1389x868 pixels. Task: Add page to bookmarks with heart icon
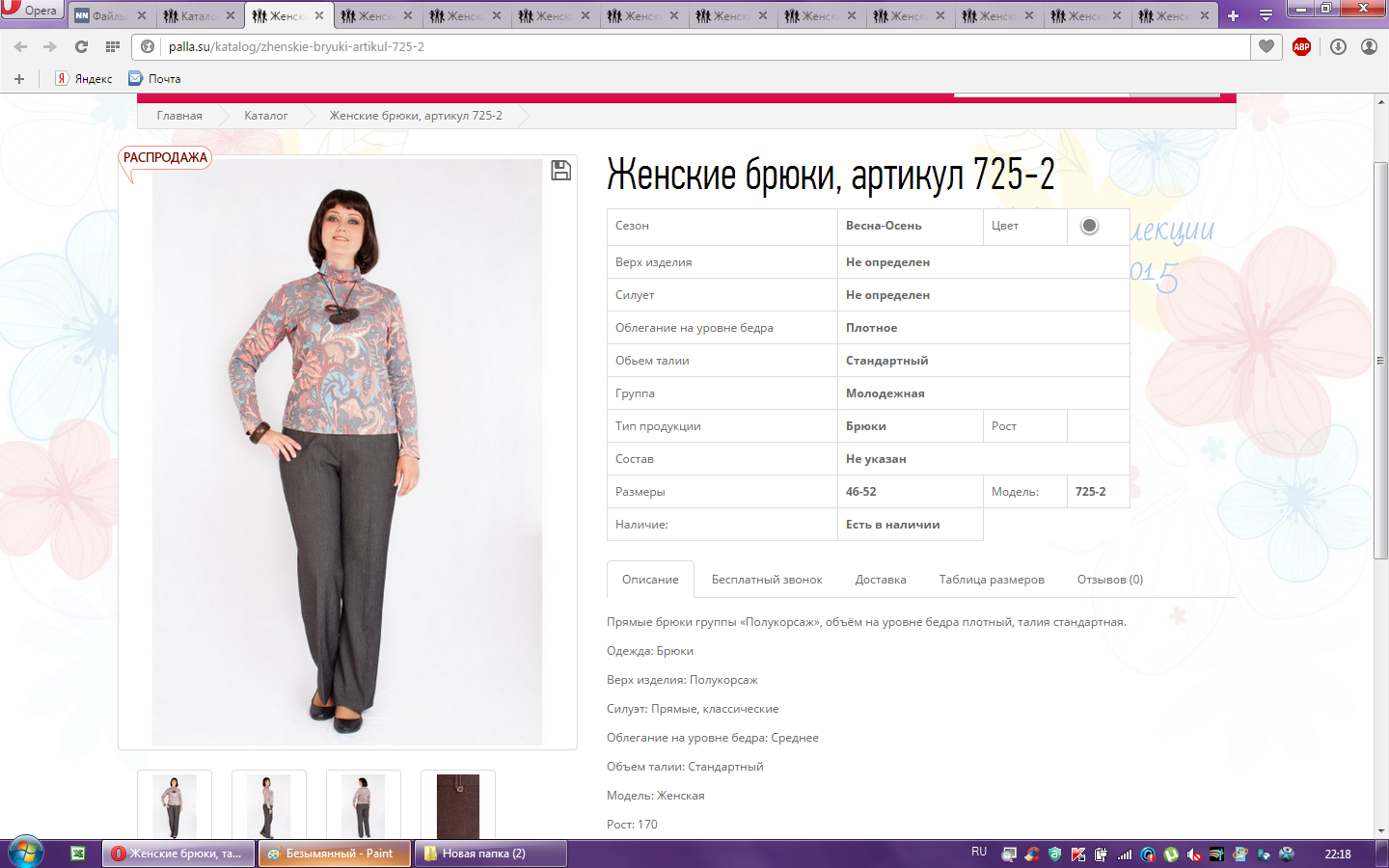point(1266,46)
